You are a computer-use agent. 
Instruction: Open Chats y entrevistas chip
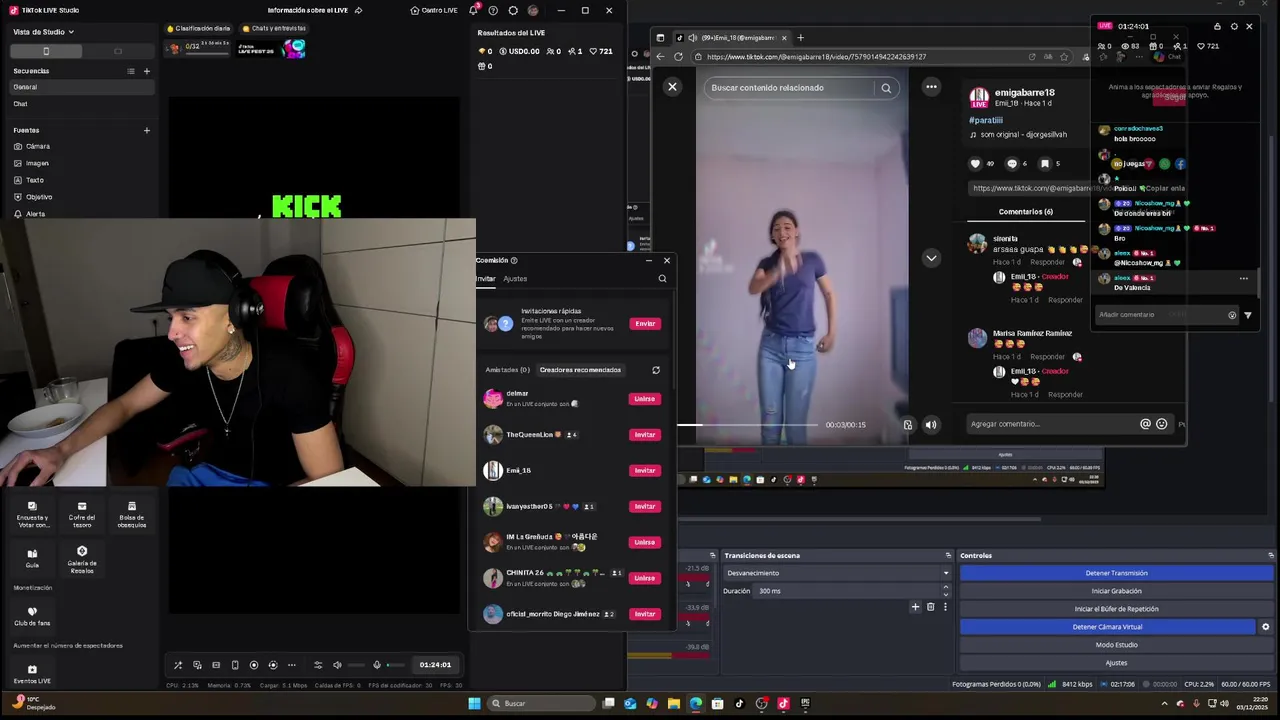point(273,29)
